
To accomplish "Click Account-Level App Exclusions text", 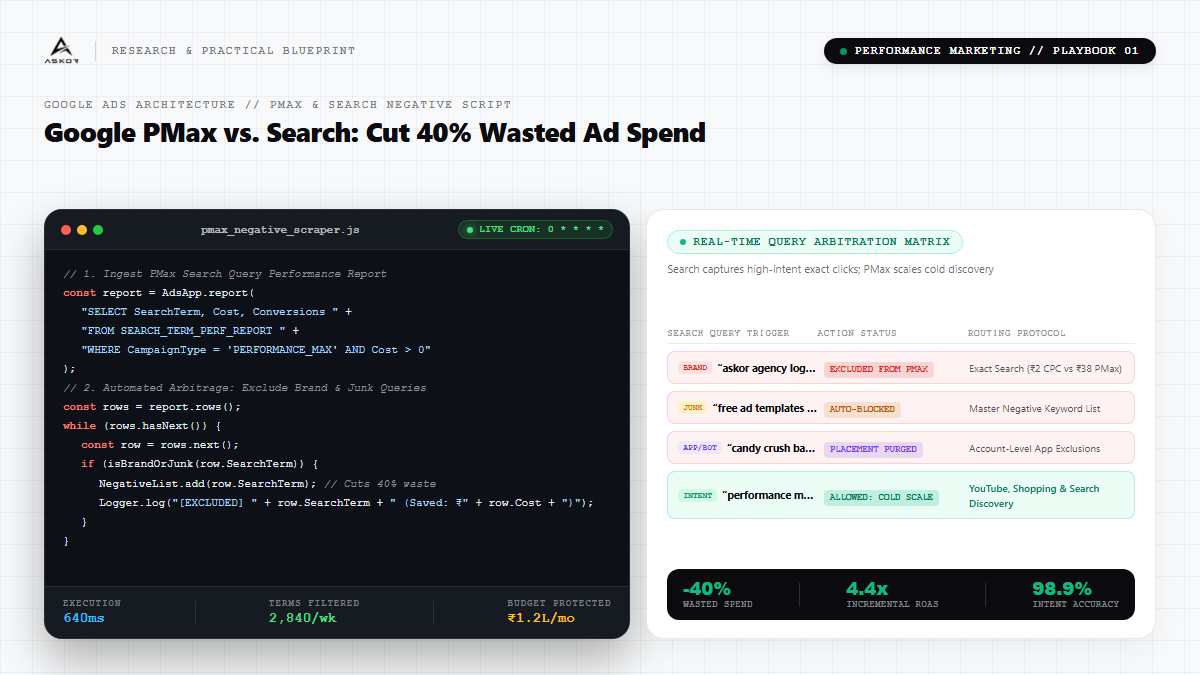I will click(x=1035, y=449).
